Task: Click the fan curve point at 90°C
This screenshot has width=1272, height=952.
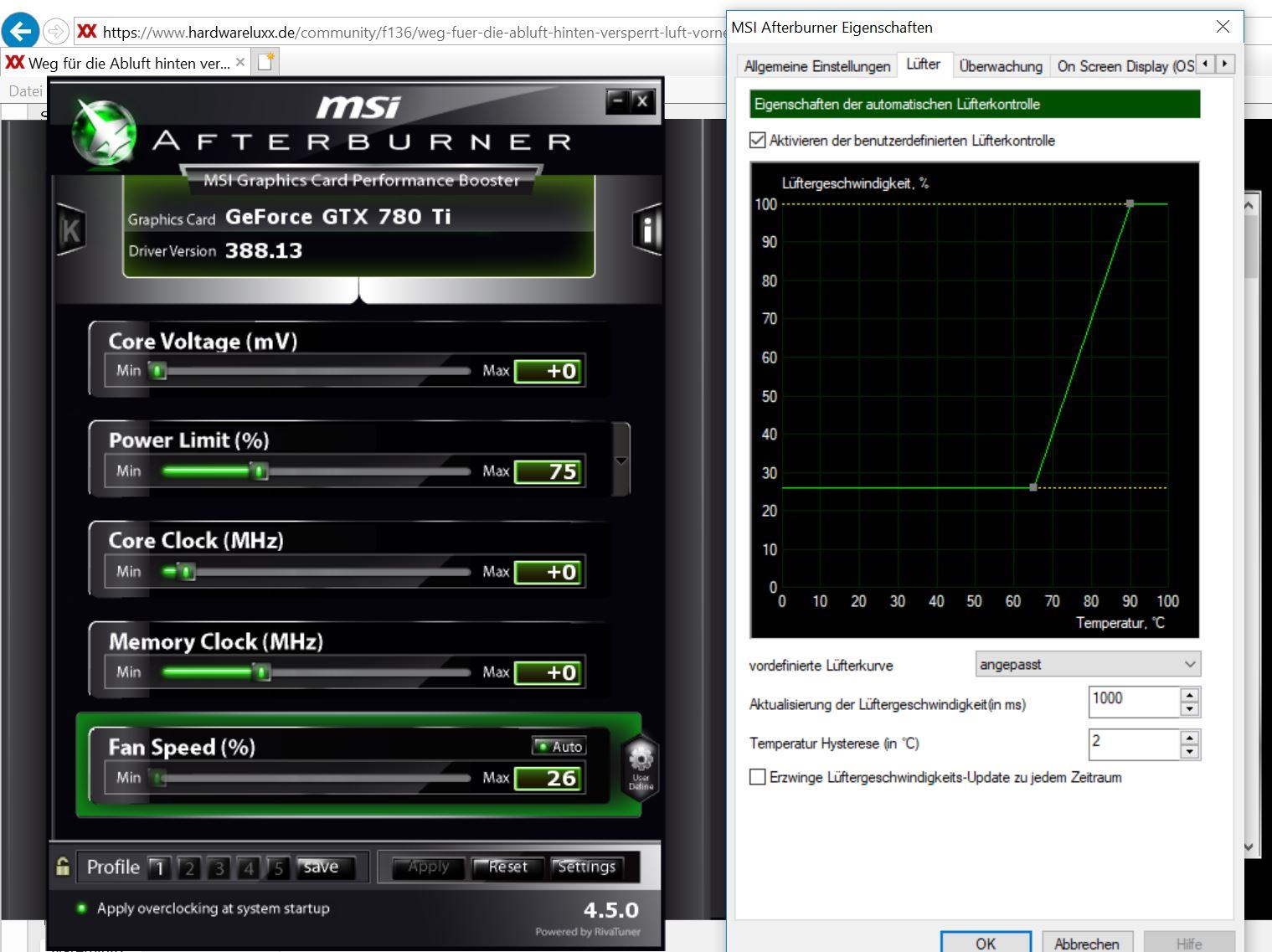Action: pos(1130,203)
